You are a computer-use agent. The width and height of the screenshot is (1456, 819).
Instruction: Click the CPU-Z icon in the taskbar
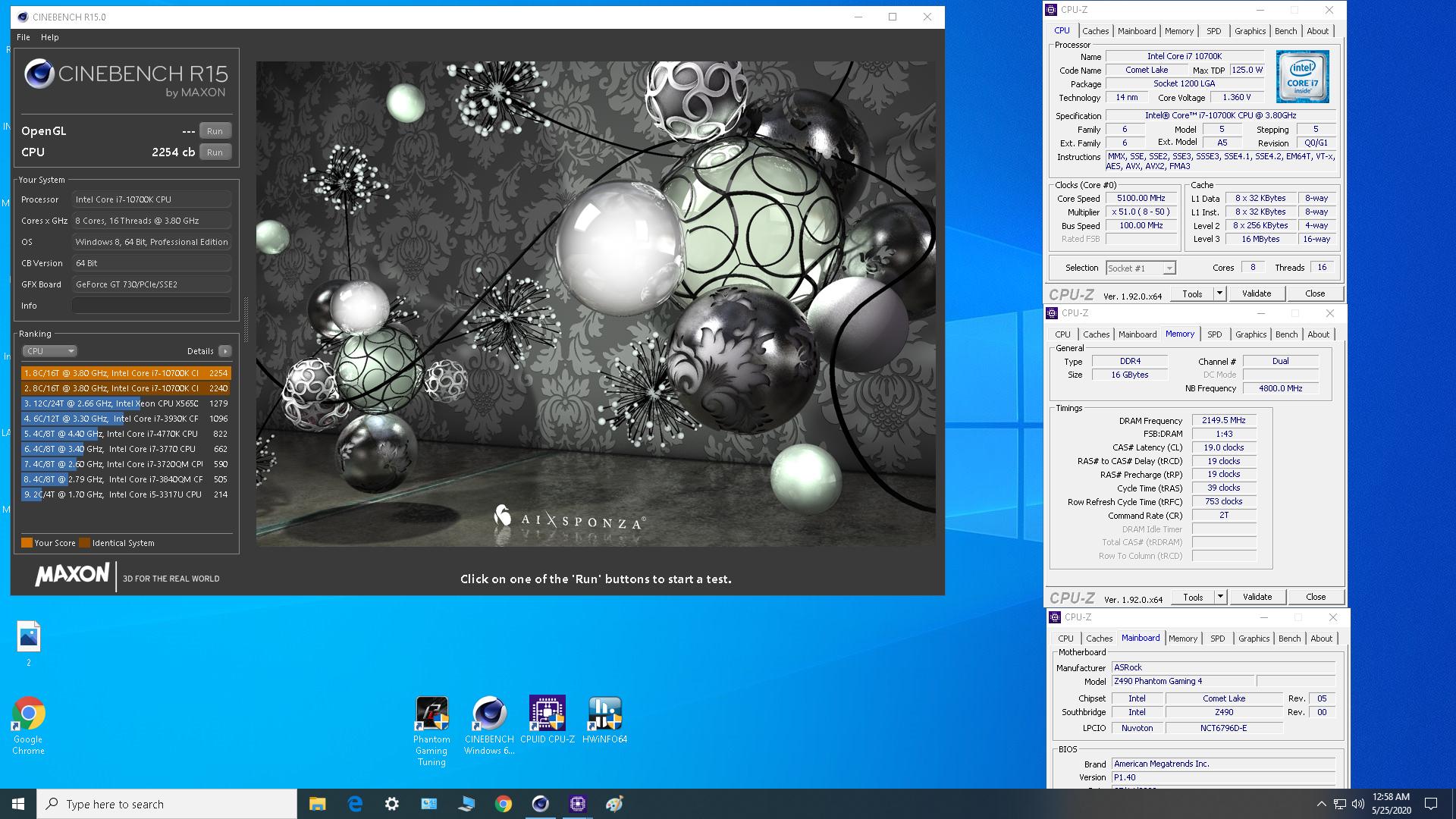(x=577, y=804)
